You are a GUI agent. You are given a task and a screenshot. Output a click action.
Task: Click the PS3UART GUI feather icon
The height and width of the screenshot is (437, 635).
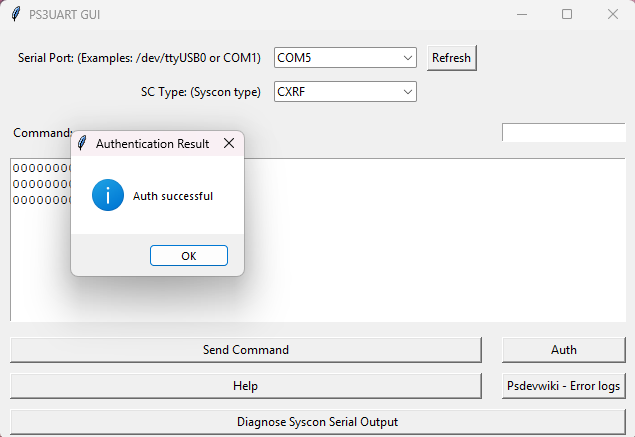[15, 15]
